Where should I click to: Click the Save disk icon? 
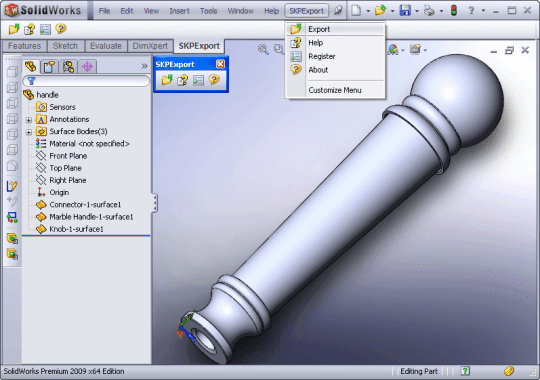pos(405,11)
